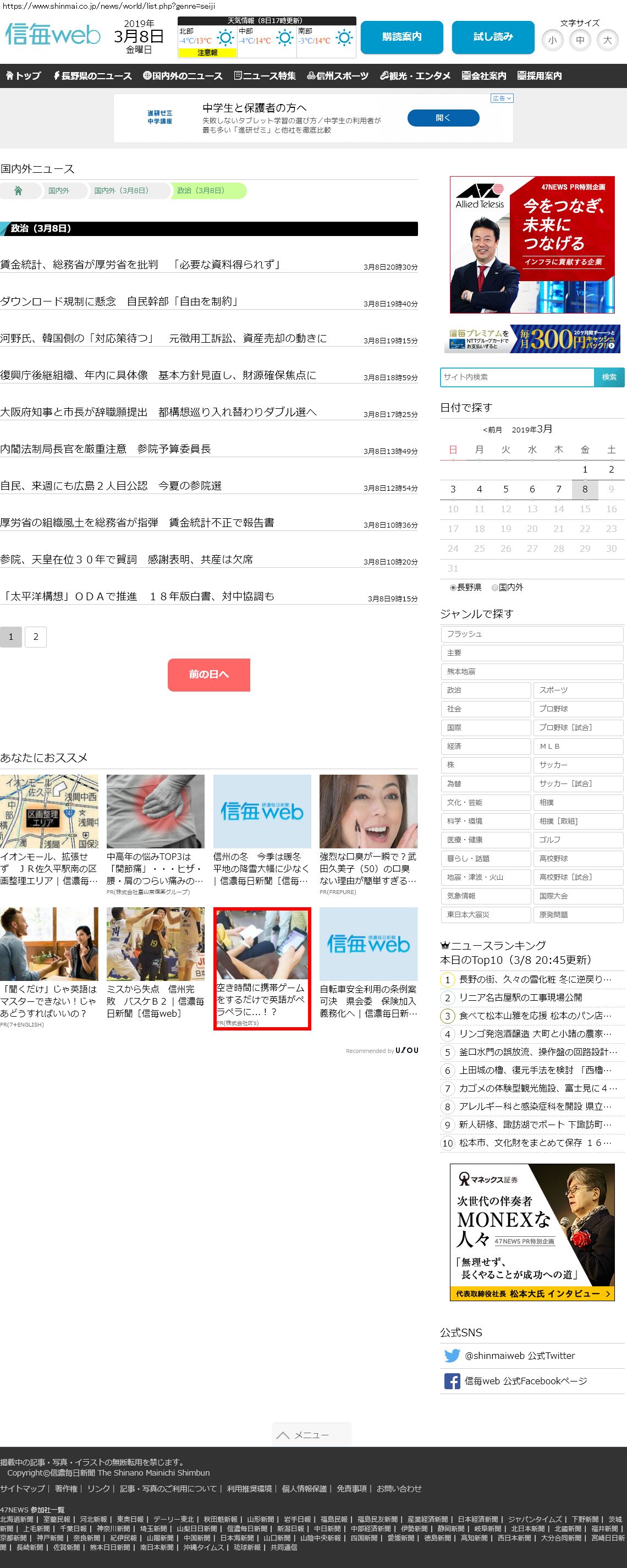627x1568 pixels.
Task: Open the Facebook icon page link
Action: pyautogui.click(x=452, y=1381)
